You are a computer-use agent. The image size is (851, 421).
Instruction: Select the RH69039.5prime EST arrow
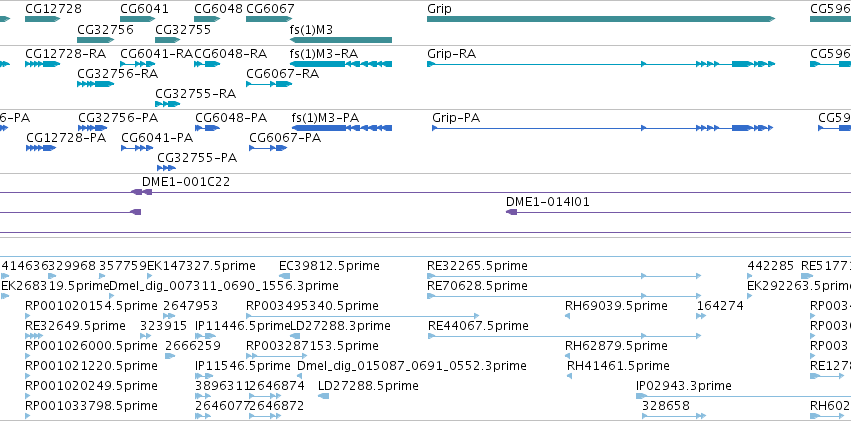coord(568,316)
